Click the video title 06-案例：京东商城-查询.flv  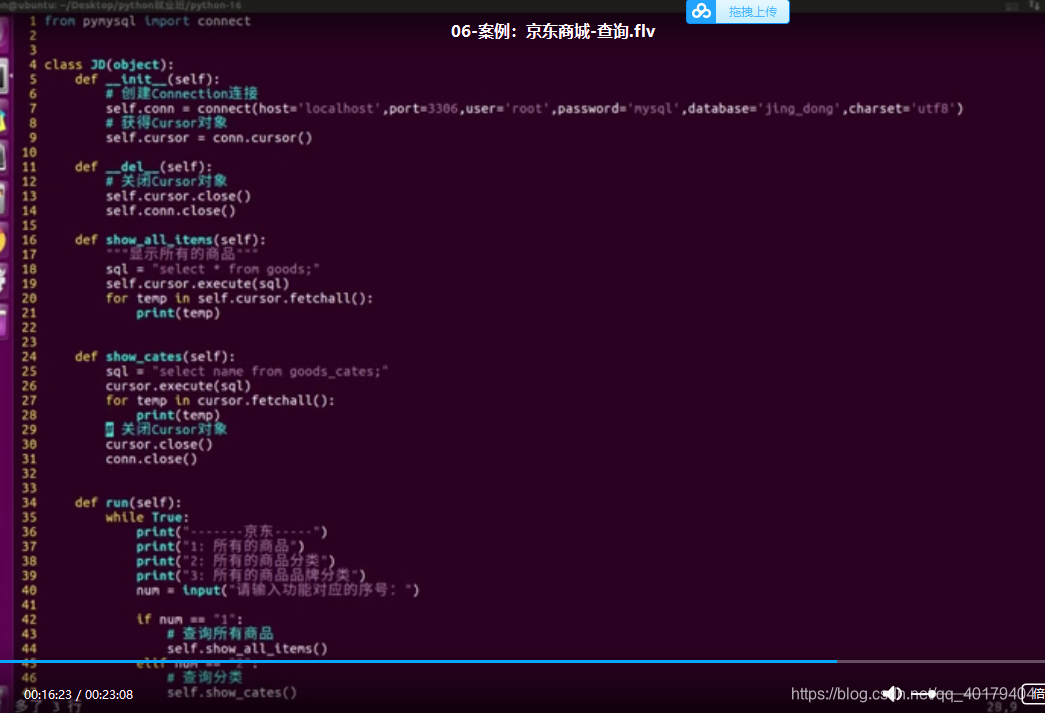(553, 31)
